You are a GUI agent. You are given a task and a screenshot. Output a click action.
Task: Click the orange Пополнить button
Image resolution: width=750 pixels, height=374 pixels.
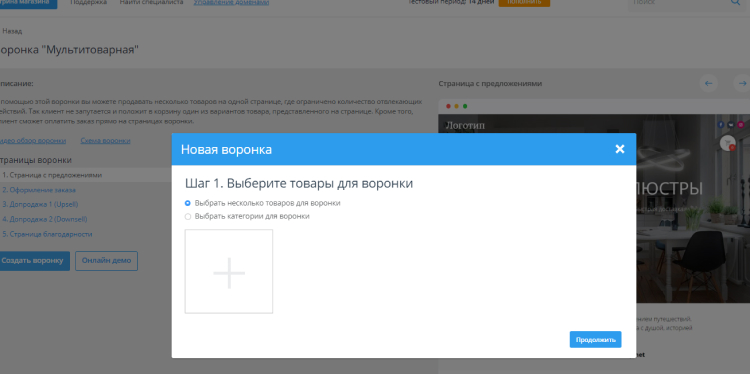tap(524, 2)
